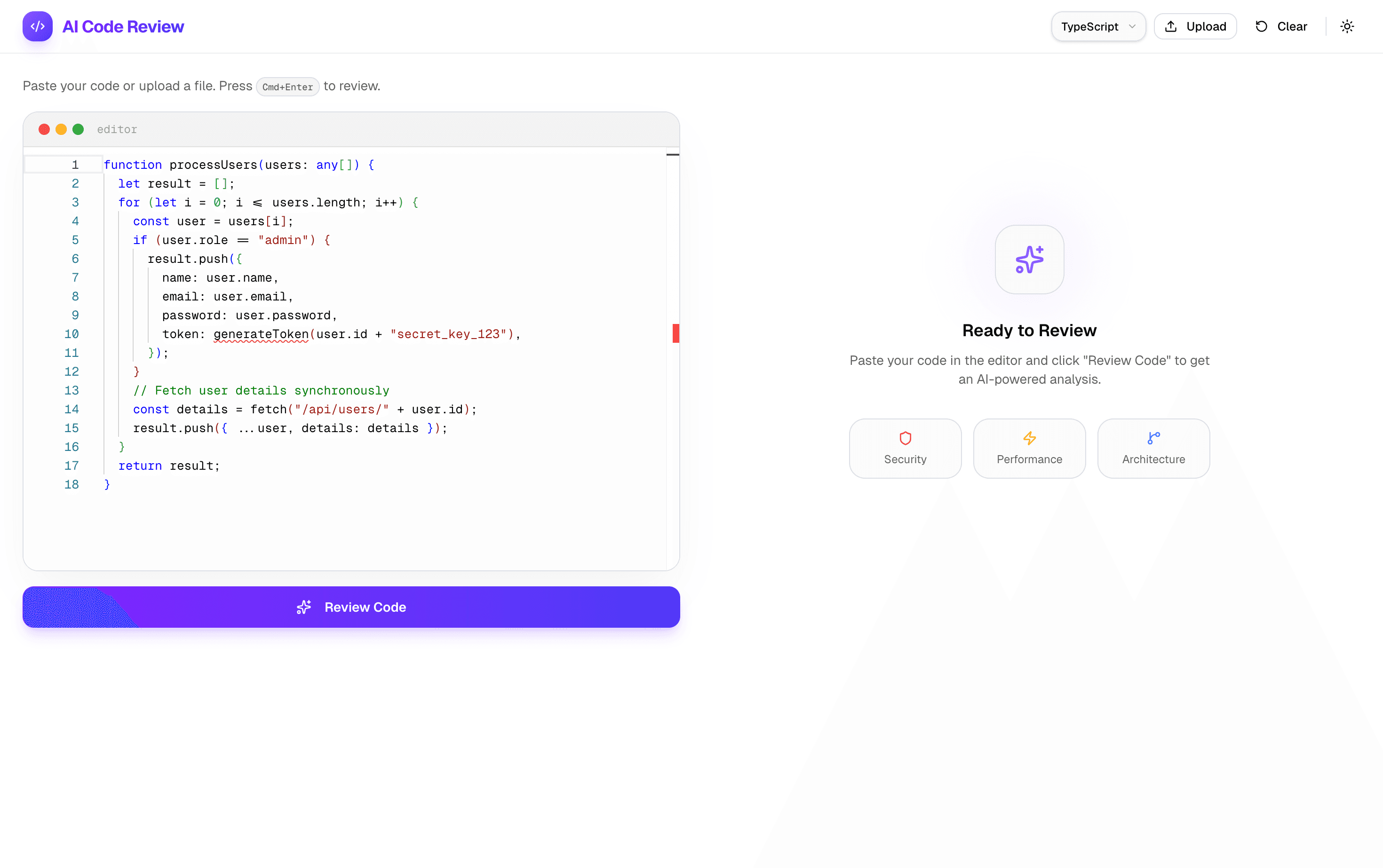Select the Performance card with lightning icon
Screen dimensions: 1383x868
coord(1029,449)
